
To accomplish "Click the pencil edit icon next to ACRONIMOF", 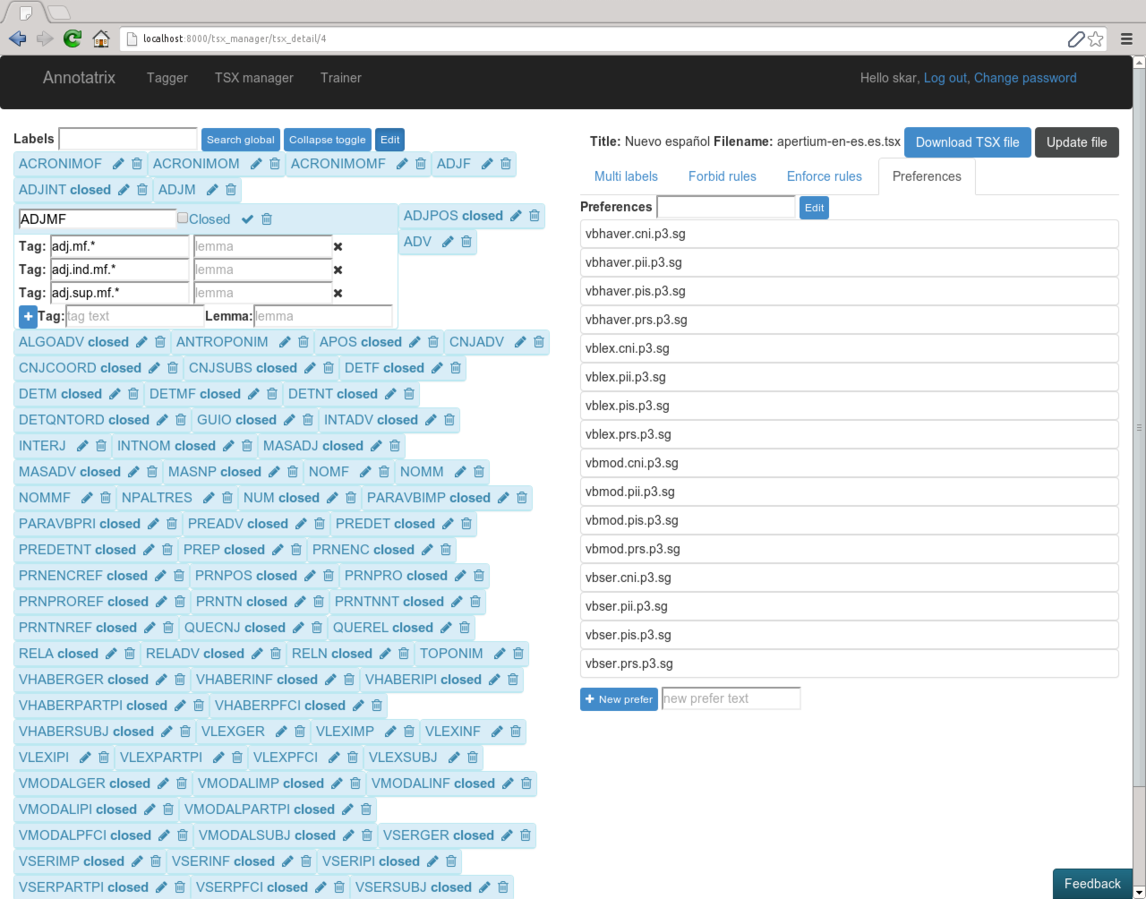I will point(119,164).
